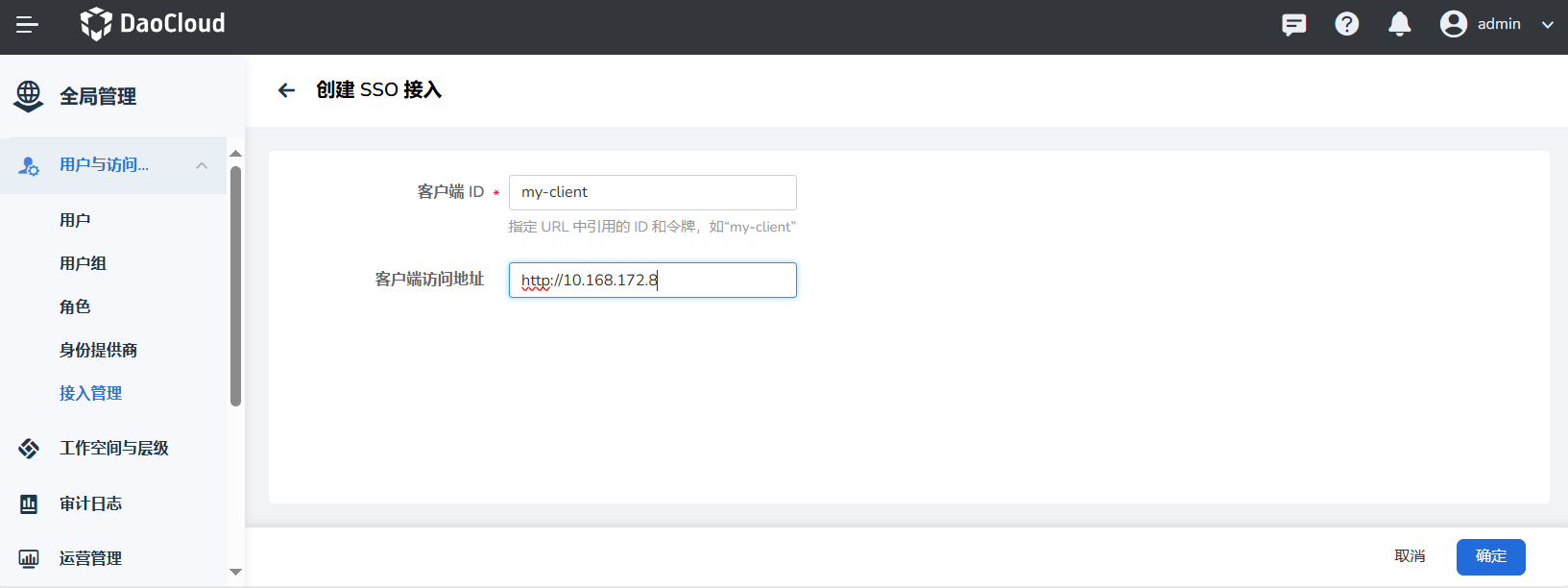1568x588 pixels.
Task: Open the notifications bell
Action: coord(1399,24)
